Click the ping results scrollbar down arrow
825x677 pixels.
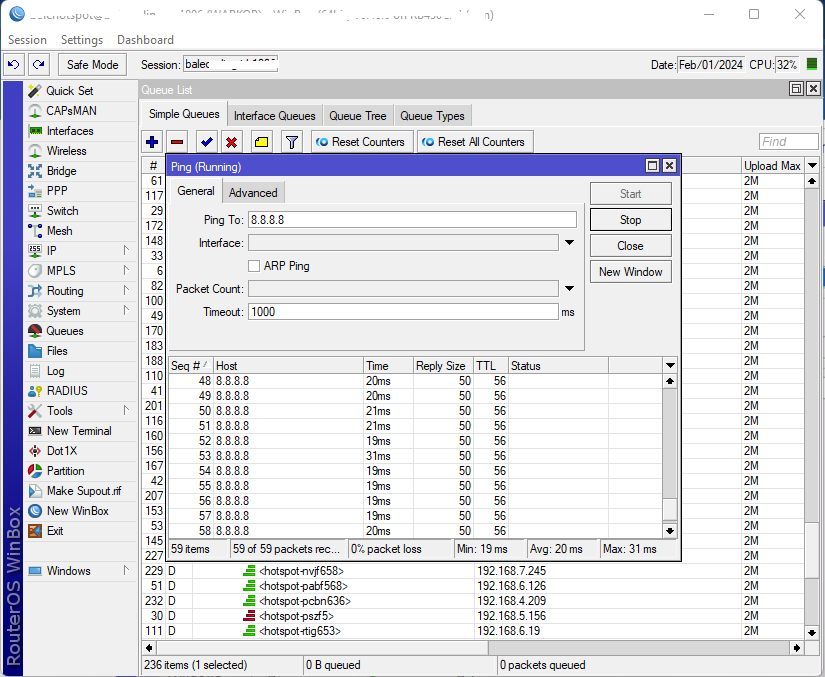tap(670, 531)
